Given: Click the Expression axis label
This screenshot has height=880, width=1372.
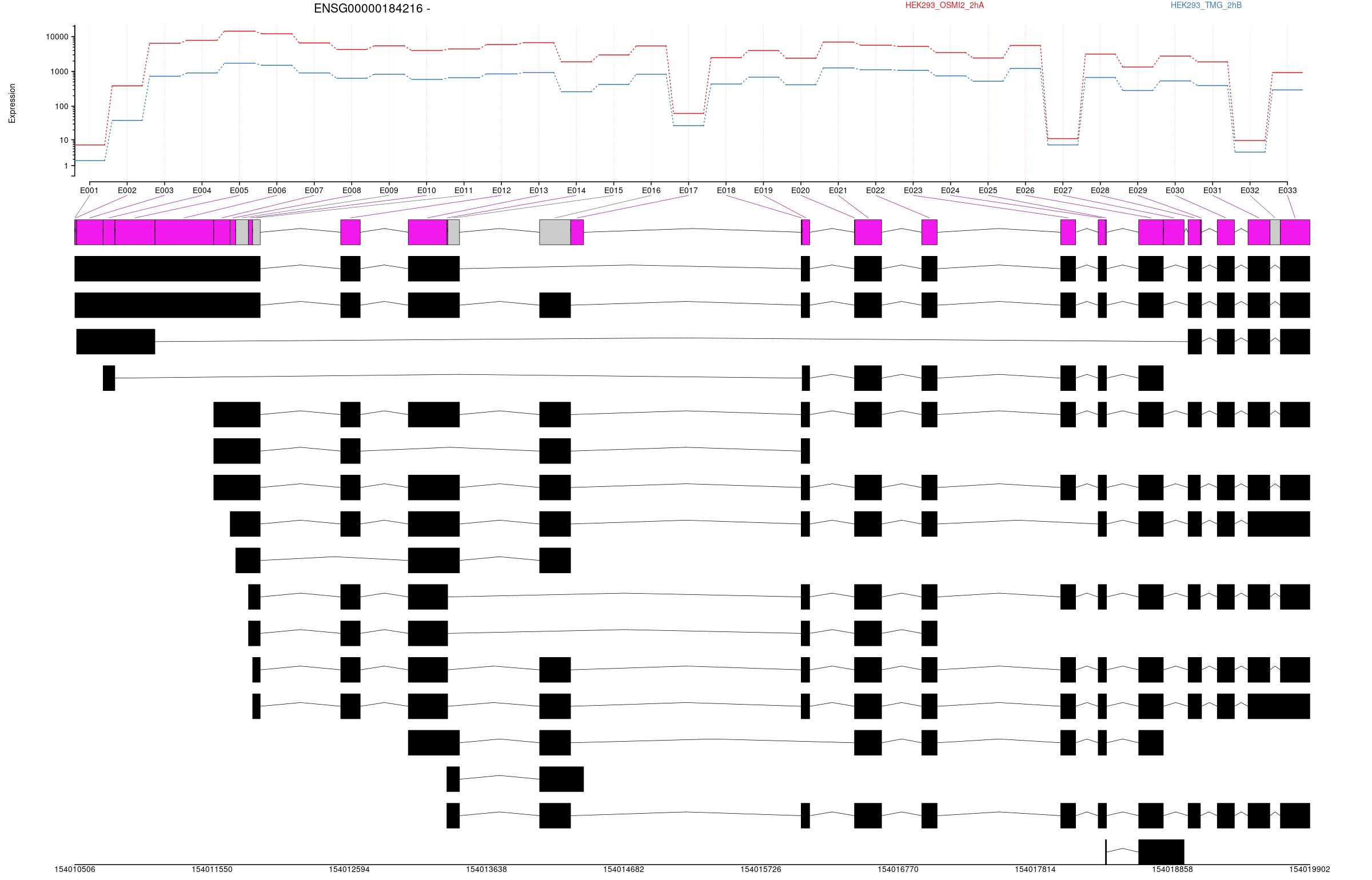Looking at the screenshot, I should click(12, 103).
